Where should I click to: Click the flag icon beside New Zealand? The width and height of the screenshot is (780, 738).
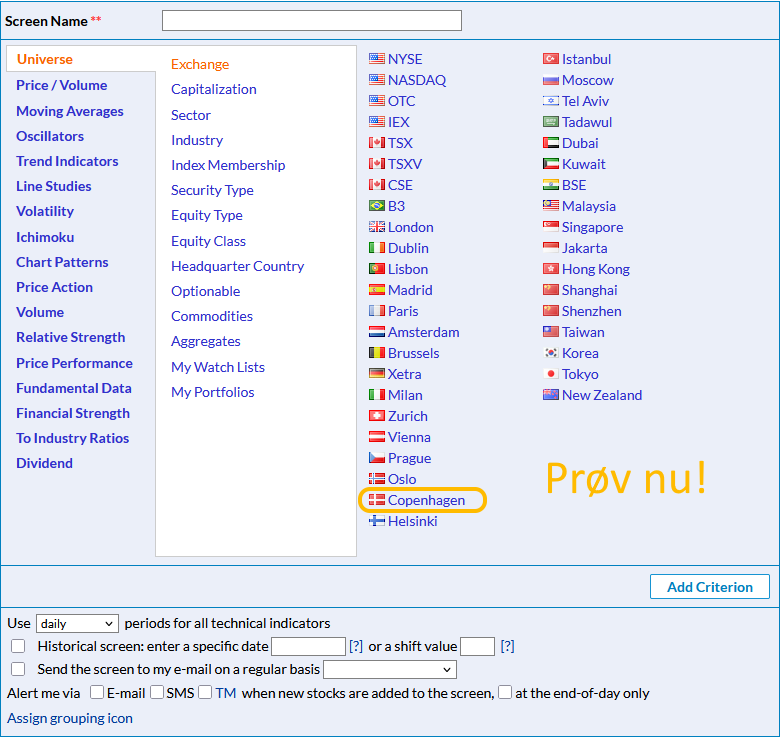[551, 395]
